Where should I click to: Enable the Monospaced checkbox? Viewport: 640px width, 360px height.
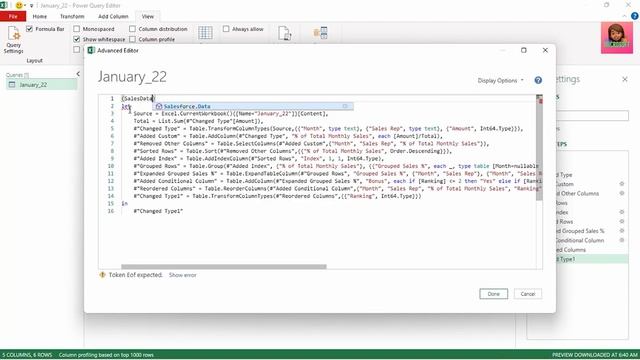[x=76, y=29]
